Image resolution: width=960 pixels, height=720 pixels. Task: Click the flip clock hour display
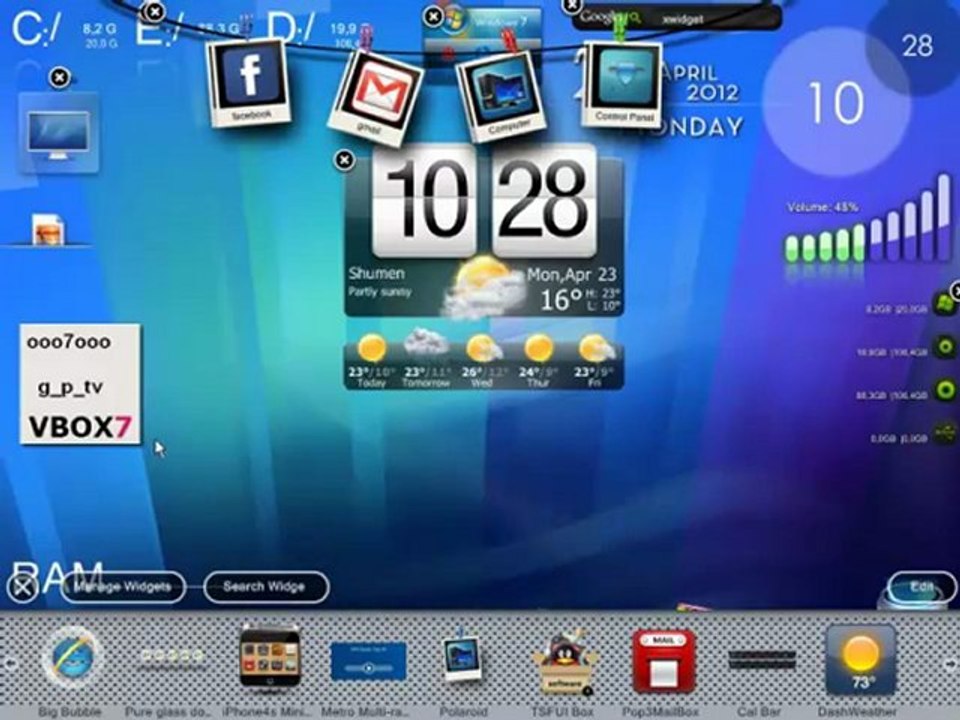[424, 199]
